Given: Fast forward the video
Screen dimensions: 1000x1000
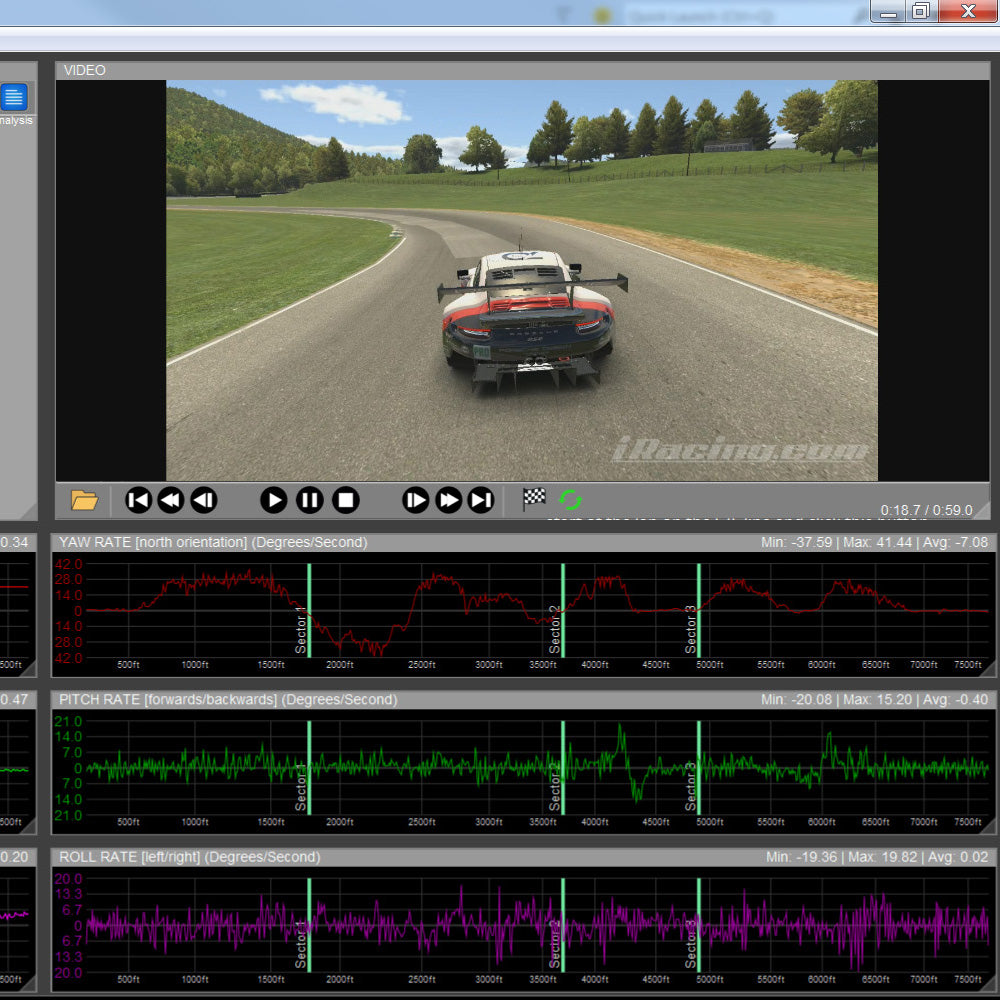Looking at the screenshot, I should (x=448, y=500).
